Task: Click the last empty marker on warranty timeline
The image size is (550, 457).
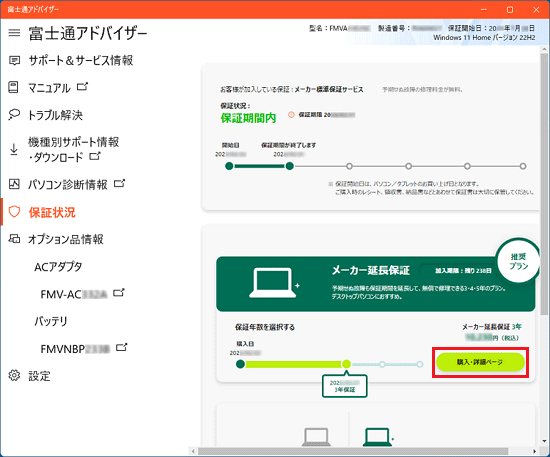Action: (x=523, y=166)
